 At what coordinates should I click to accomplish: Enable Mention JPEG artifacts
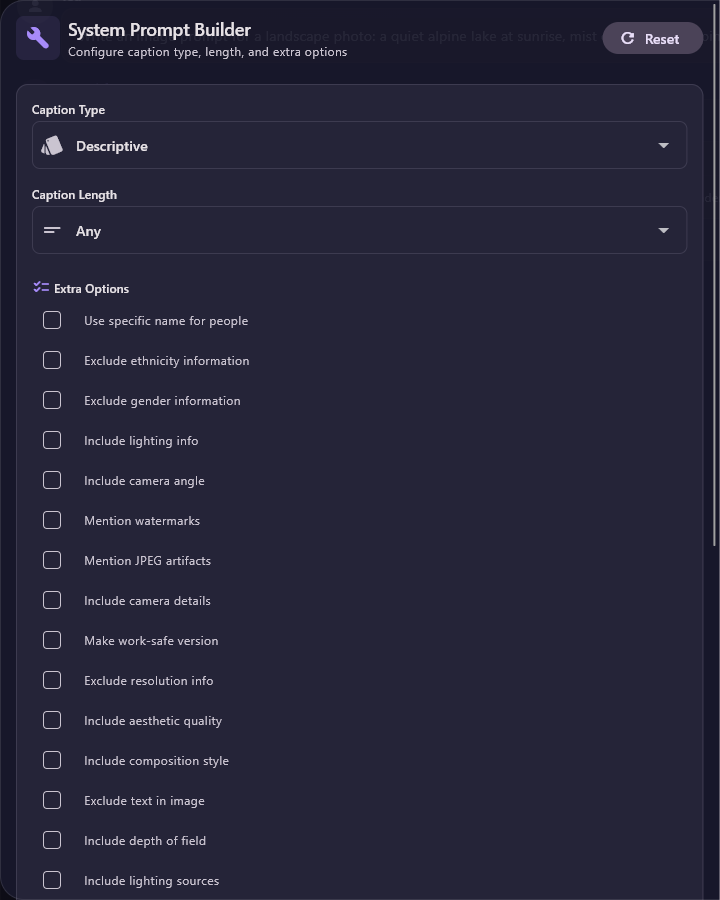(x=52, y=560)
